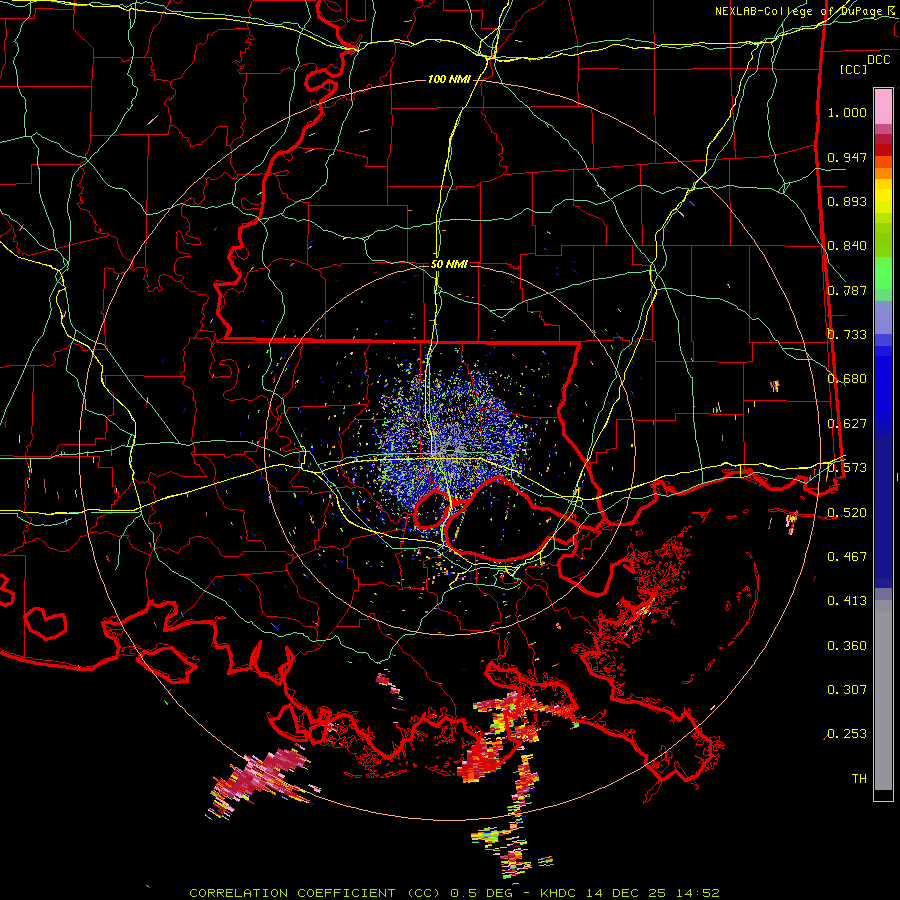The height and width of the screenshot is (900, 900).
Task: Pick the bright green color band on scale
Action: [x=883, y=273]
